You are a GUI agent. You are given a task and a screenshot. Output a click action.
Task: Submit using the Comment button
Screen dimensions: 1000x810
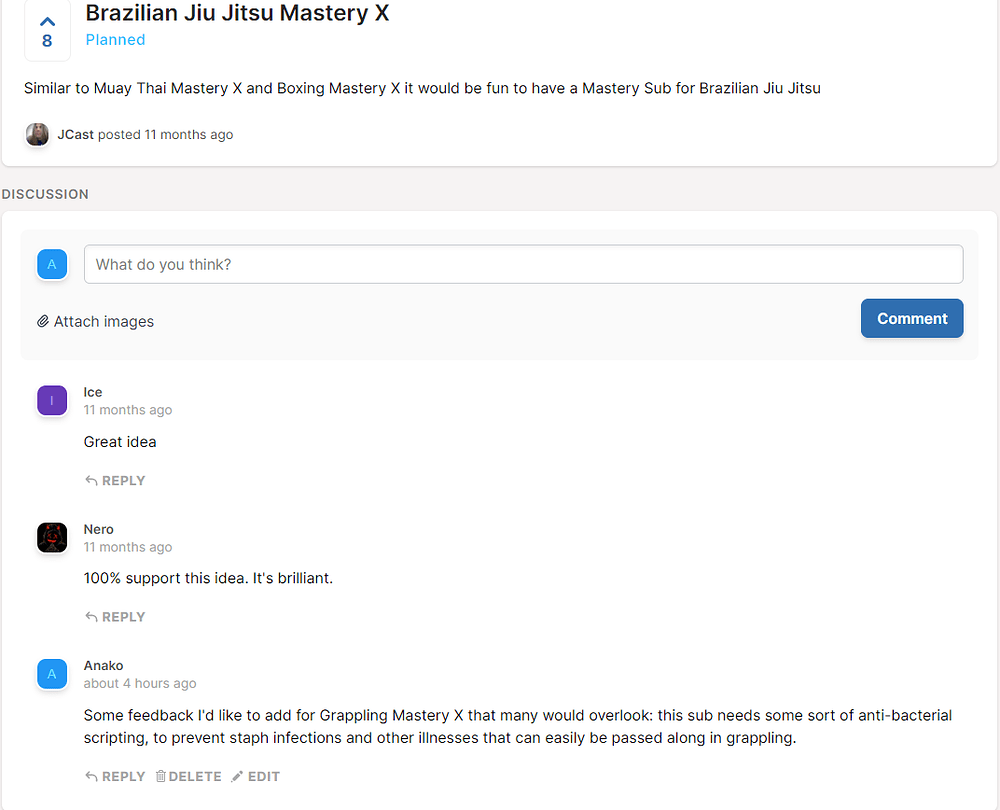coord(912,318)
